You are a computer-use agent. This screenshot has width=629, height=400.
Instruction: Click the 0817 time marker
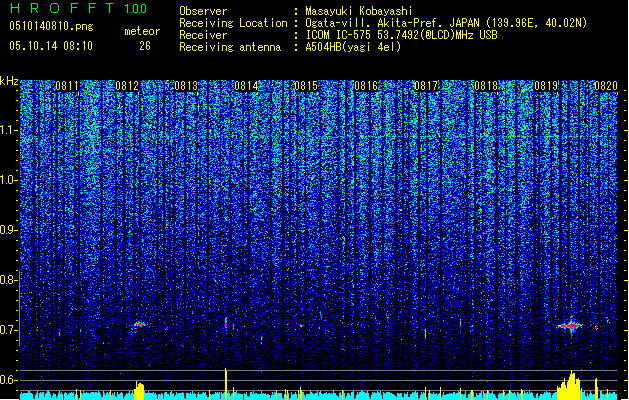426,86
